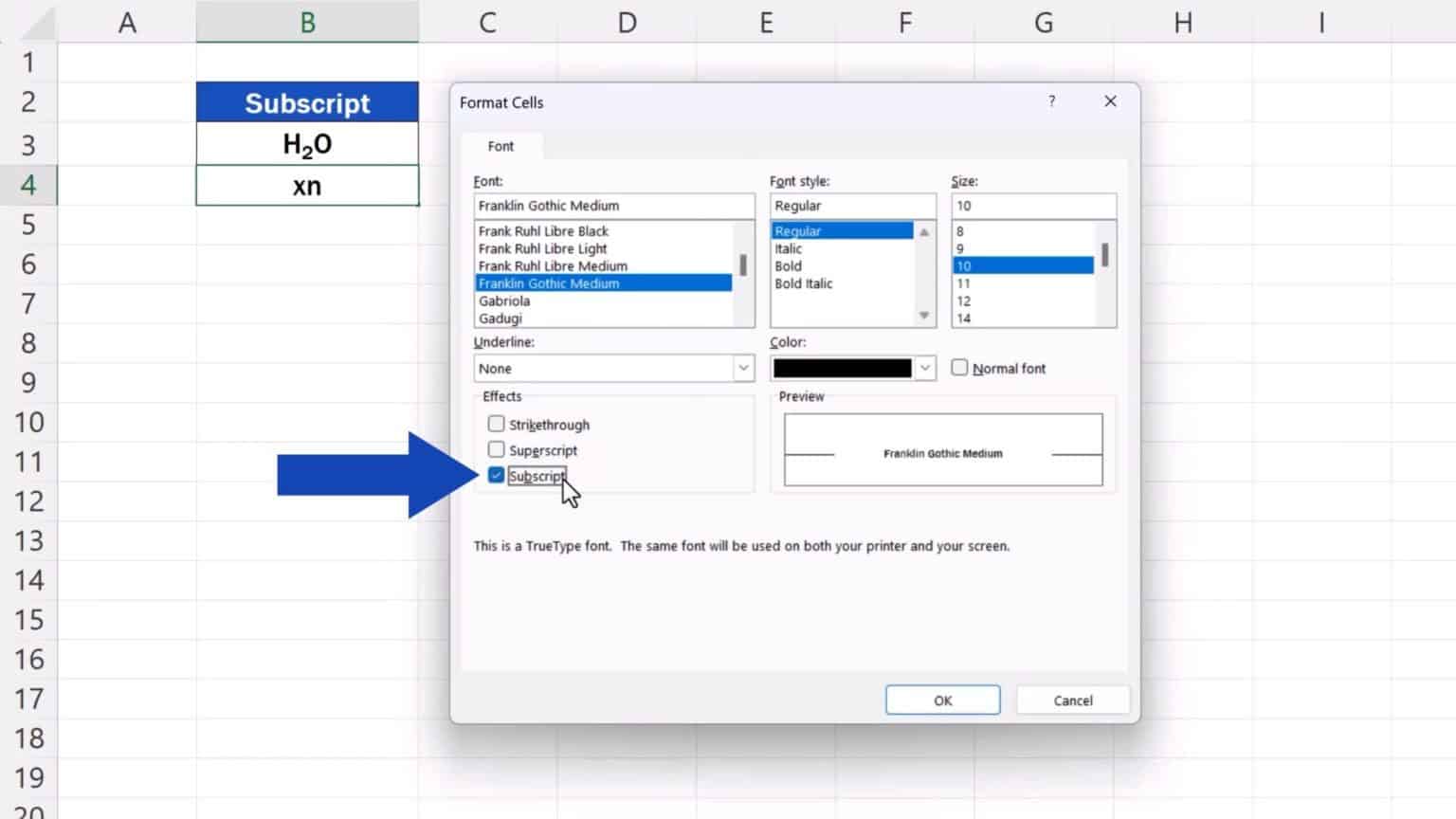Select Gabriola from the font list

pyautogui.click(x=505, y=300)
